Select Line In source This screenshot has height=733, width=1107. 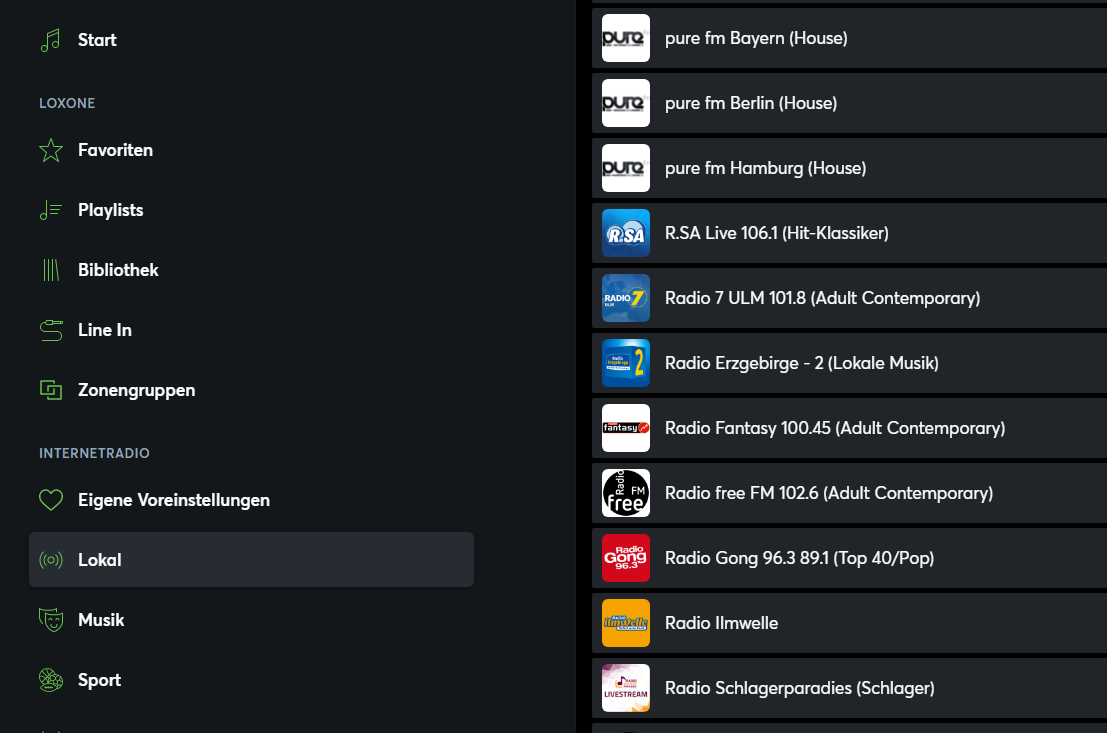[251, 330]
